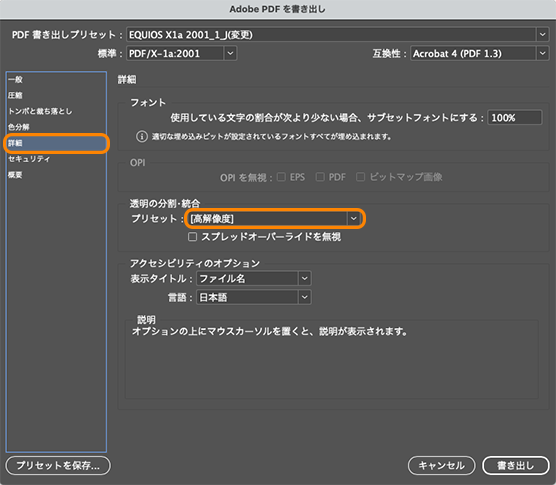Click the info icon beside font embedding note

142,136
